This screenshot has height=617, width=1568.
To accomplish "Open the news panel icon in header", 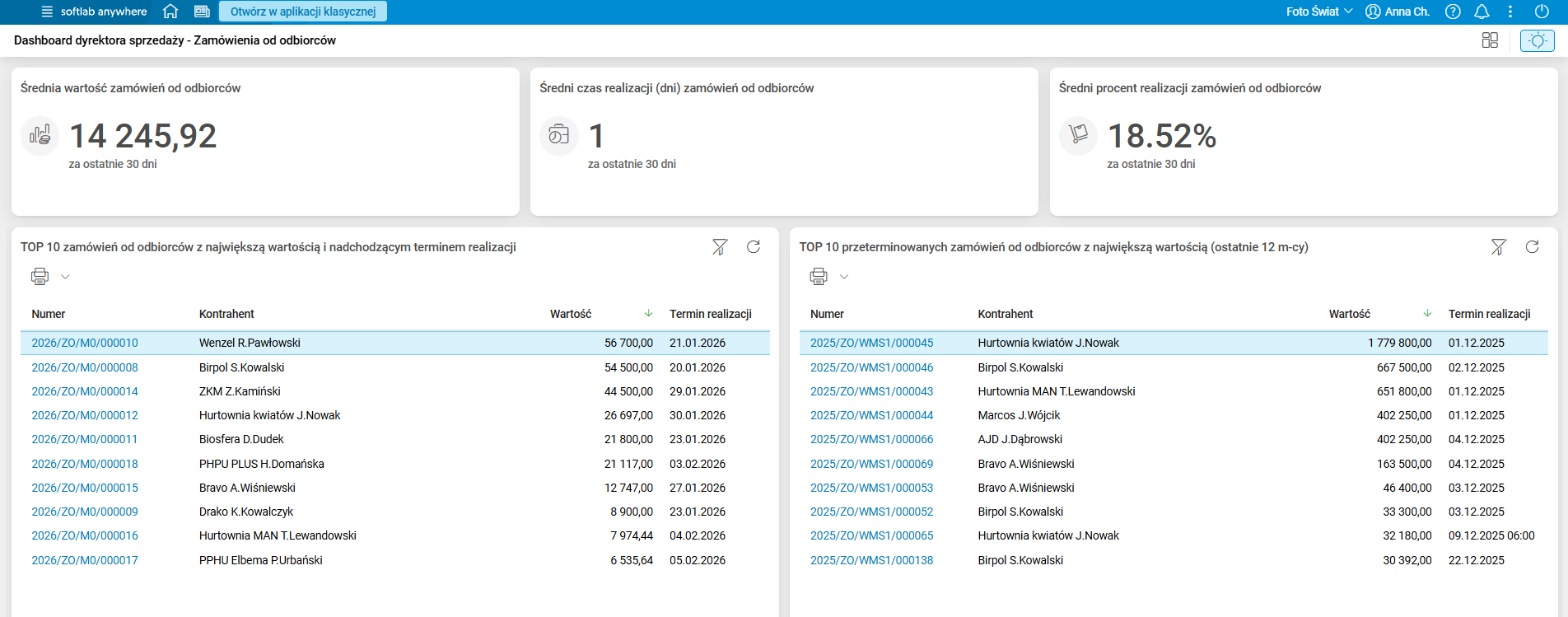I will point(202,12).
